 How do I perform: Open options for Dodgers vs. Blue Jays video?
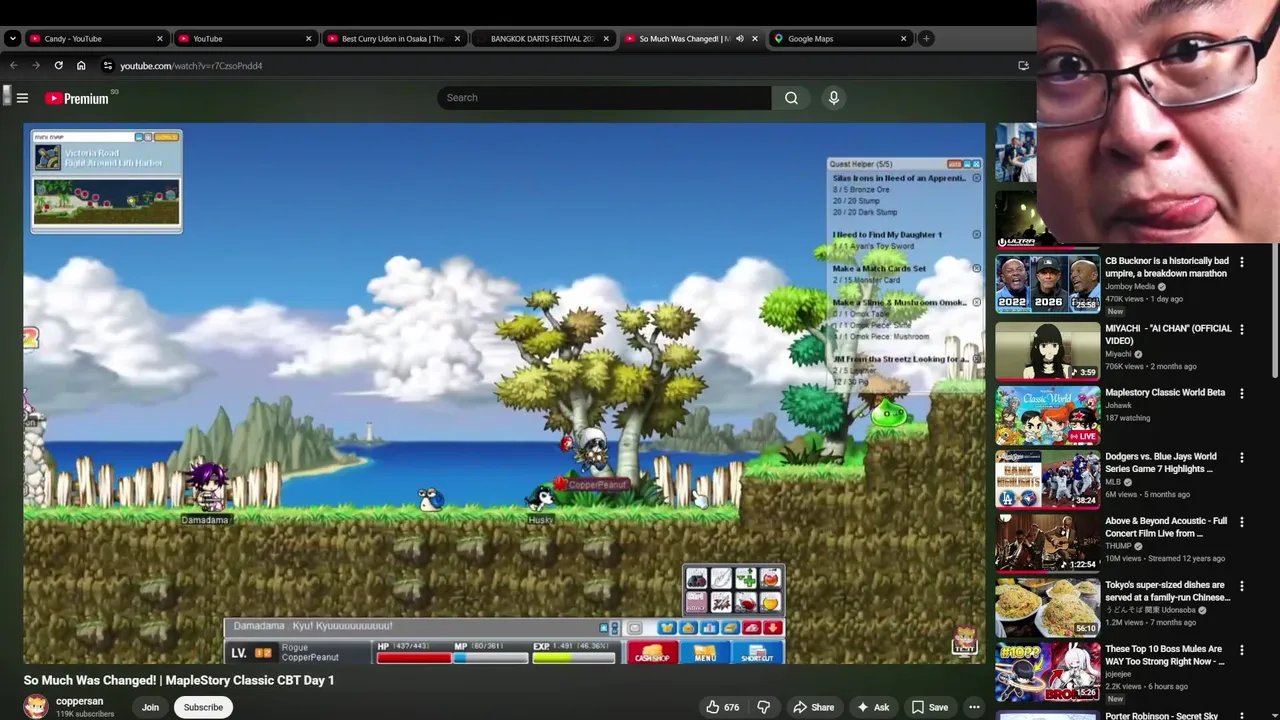point(1242,457)
